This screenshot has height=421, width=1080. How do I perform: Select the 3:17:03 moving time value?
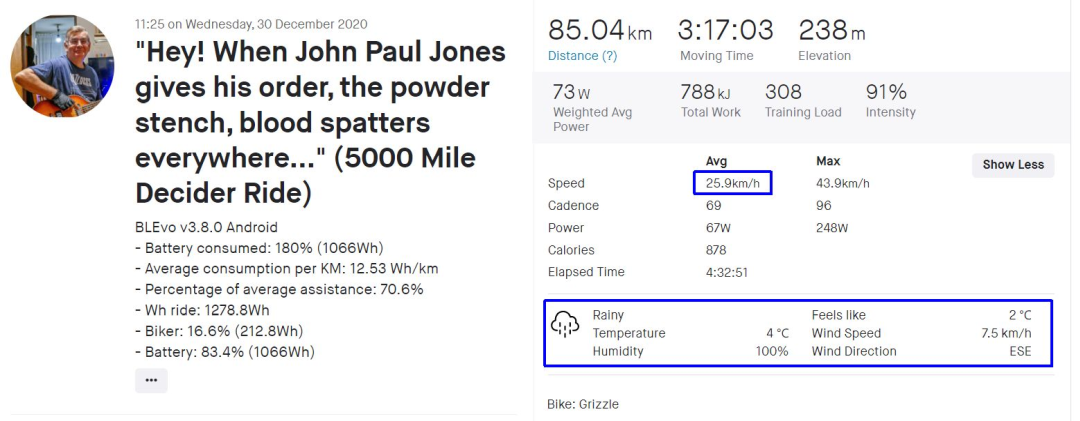pos(725,31)
